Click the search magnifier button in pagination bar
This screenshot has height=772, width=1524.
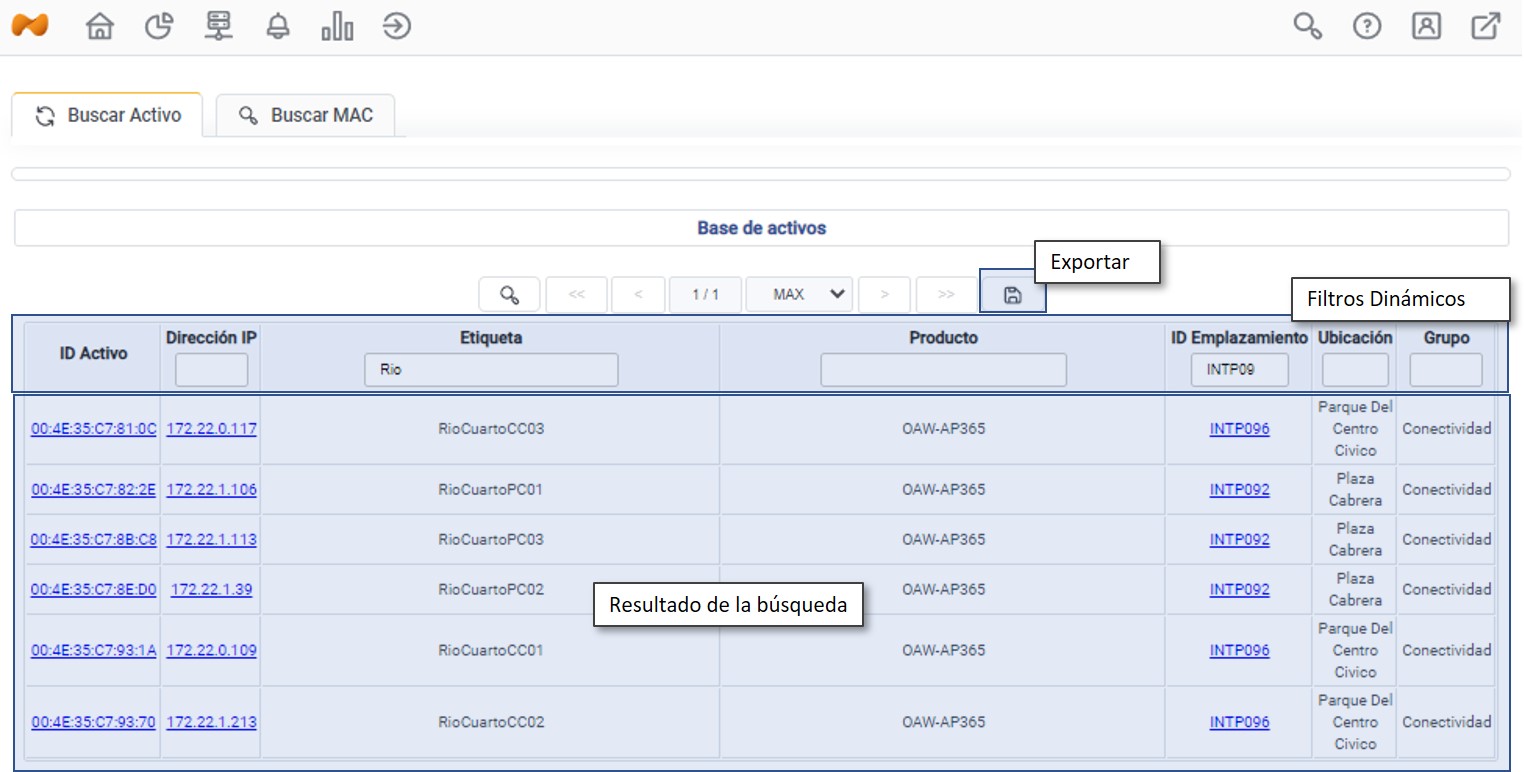509,295
